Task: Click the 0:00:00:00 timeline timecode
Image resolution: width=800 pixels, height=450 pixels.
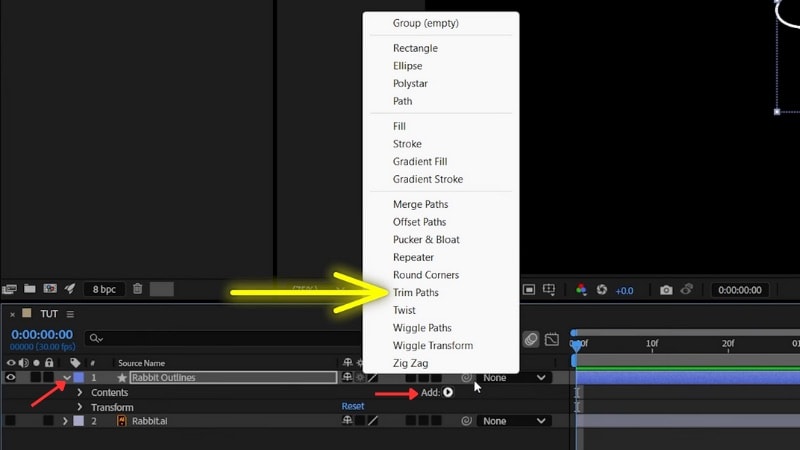Action: (42, 335)
